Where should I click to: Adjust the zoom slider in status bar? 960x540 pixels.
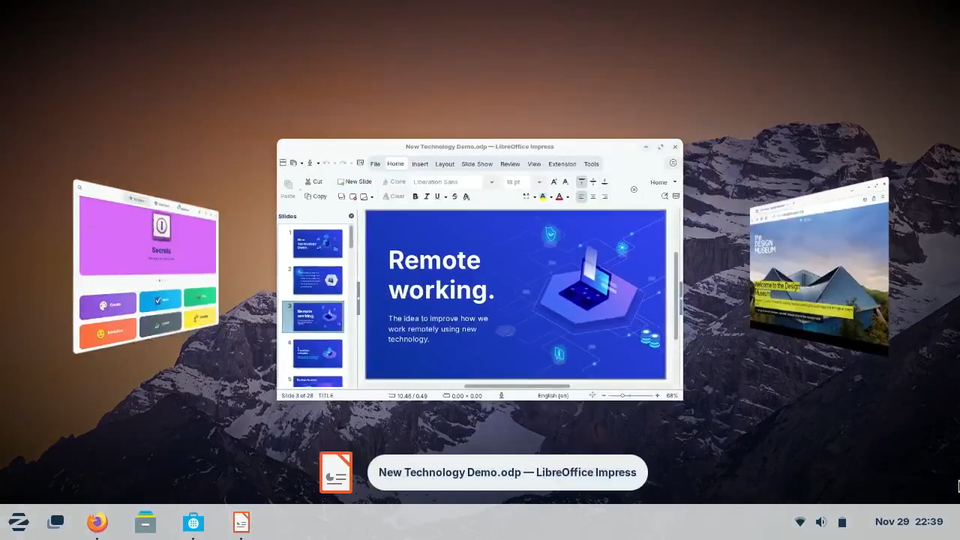624,396
